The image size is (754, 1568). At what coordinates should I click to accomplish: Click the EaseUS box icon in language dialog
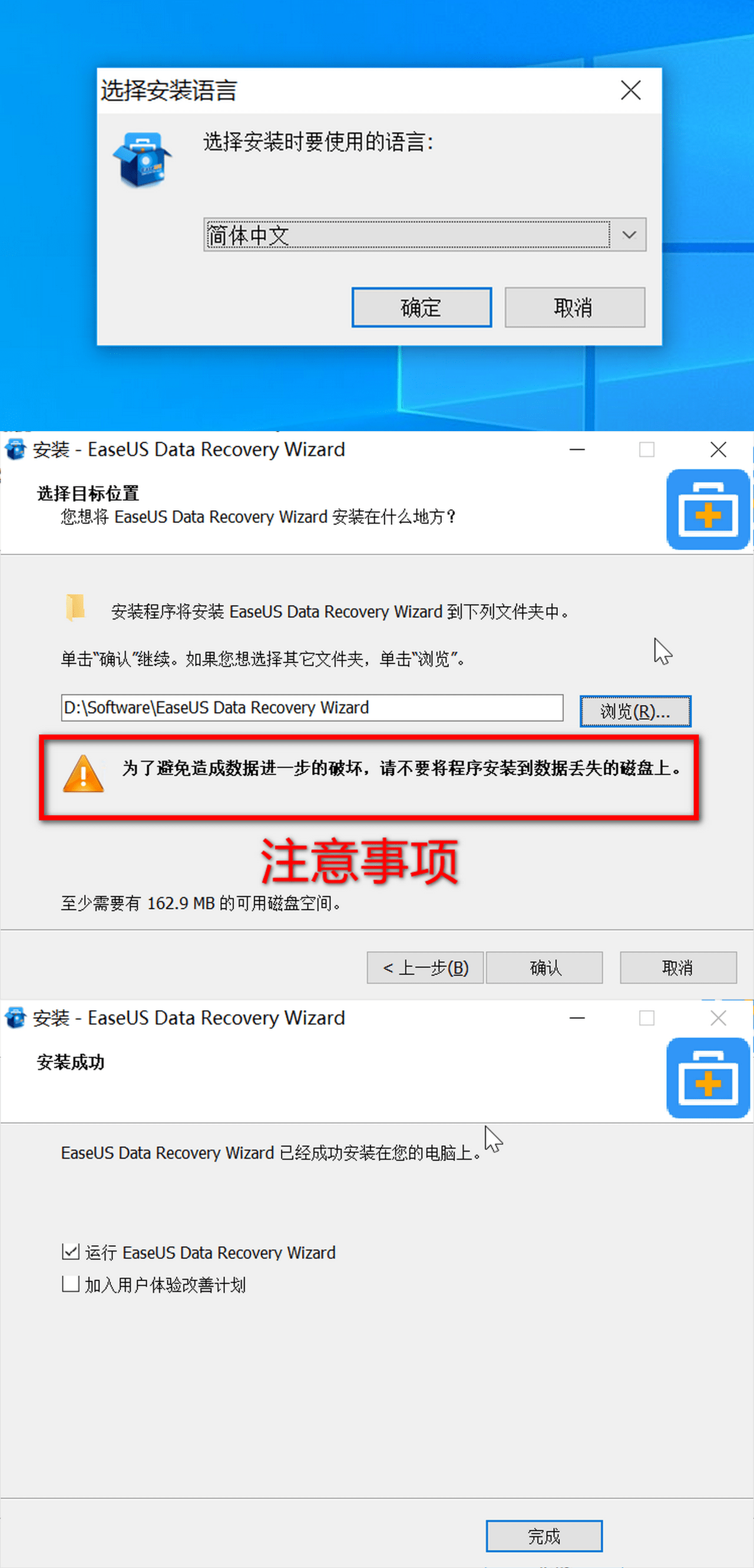(143, 160)
